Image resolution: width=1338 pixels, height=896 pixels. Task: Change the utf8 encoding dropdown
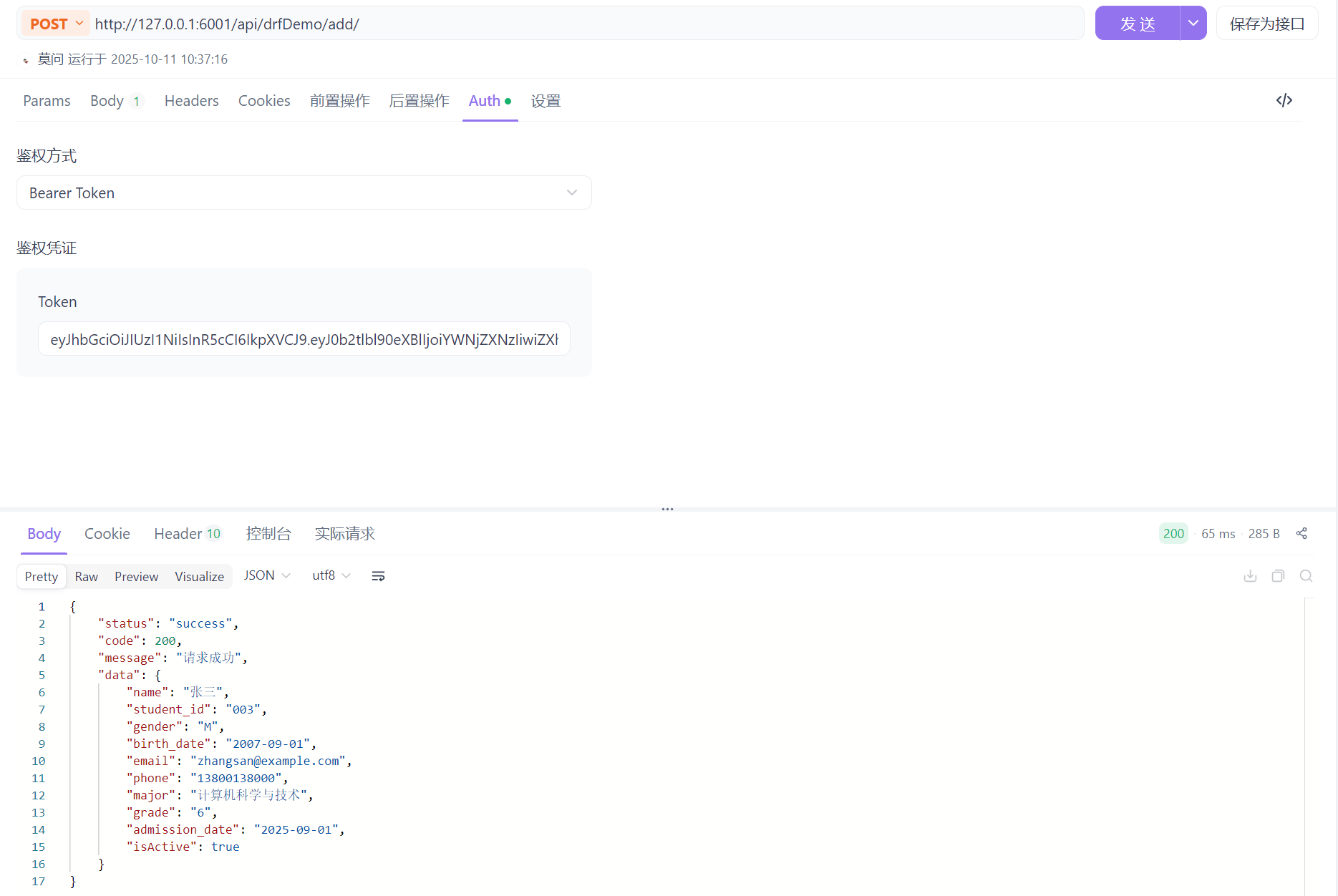[x=331, y=575]
